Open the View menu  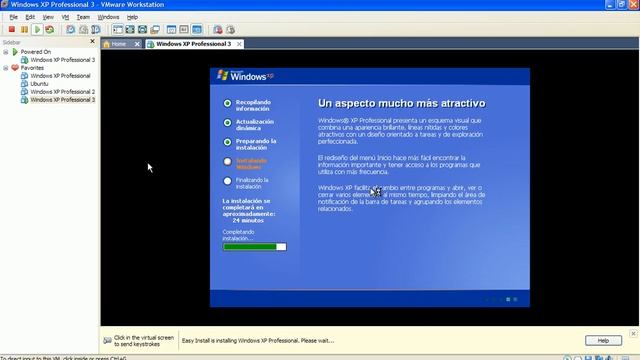pyautogui.click(x=48, y=17)
